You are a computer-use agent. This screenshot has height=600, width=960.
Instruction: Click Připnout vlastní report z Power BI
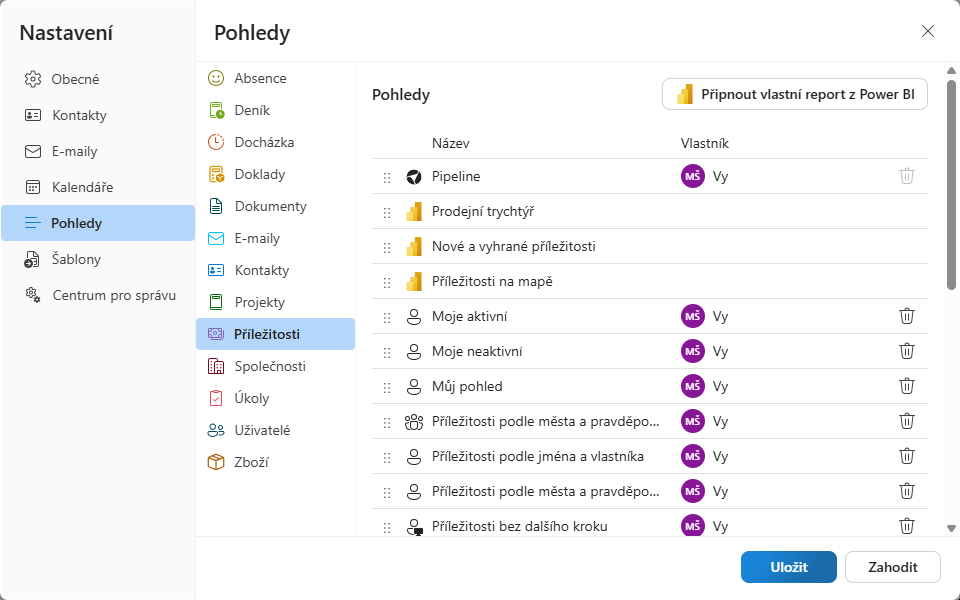(x=795, y=94)
